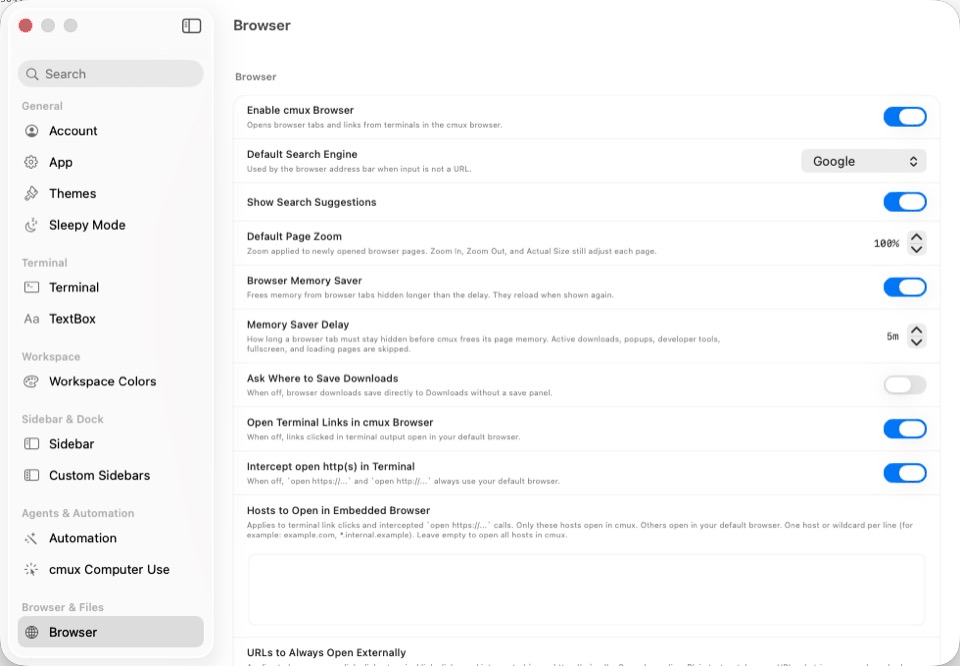Click the Memory Saver Delay label
Viewport: 960px width, 666px height.
click(298, 324)
